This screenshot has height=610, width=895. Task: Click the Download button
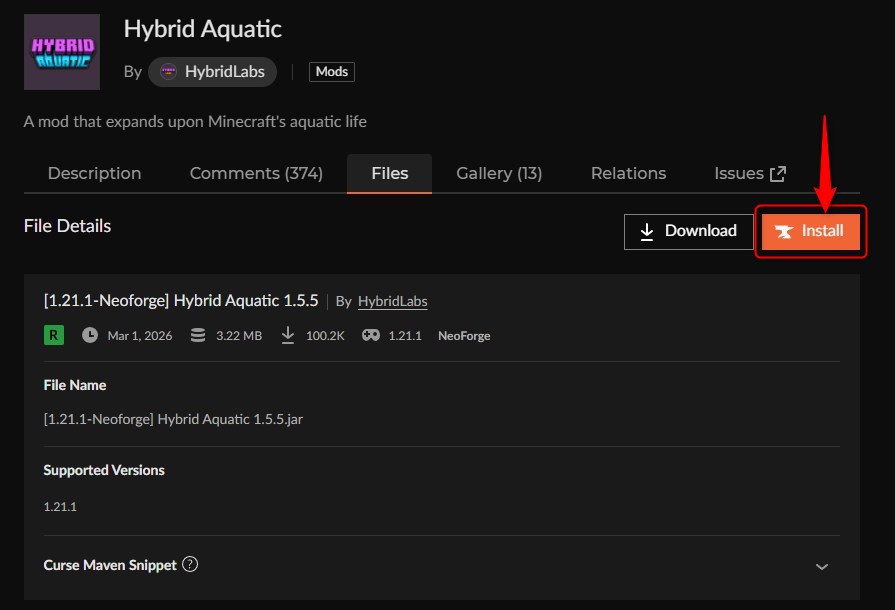[x=688, y=231]
